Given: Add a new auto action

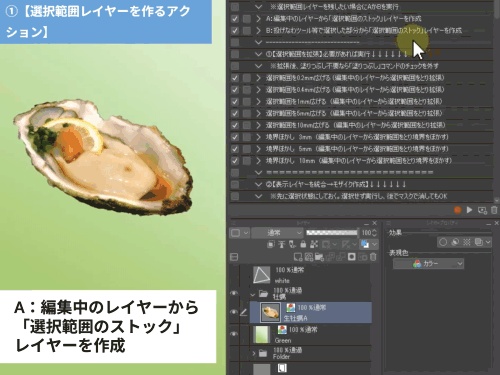Looking at the screenshot, I should (482, 210).
